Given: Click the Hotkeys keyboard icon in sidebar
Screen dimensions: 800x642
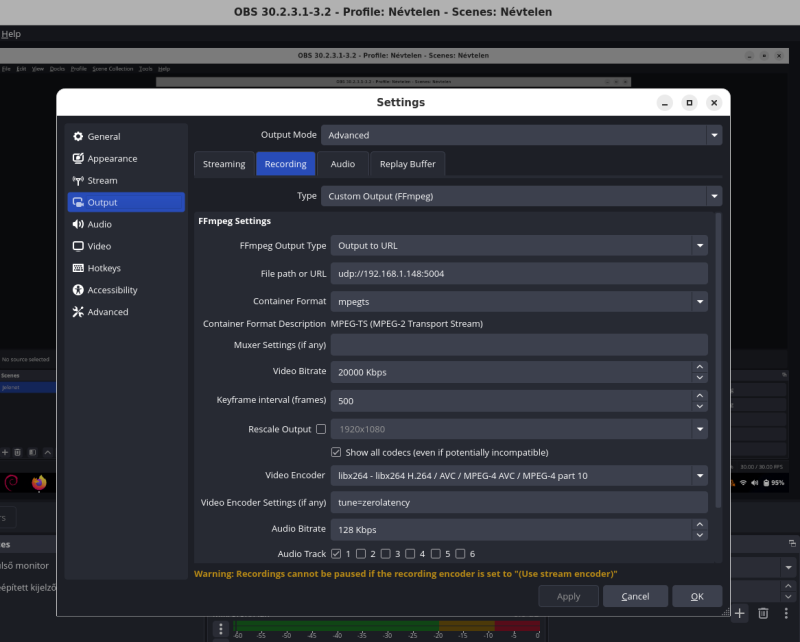Looking at the screenshot, I should coord(78,268).
